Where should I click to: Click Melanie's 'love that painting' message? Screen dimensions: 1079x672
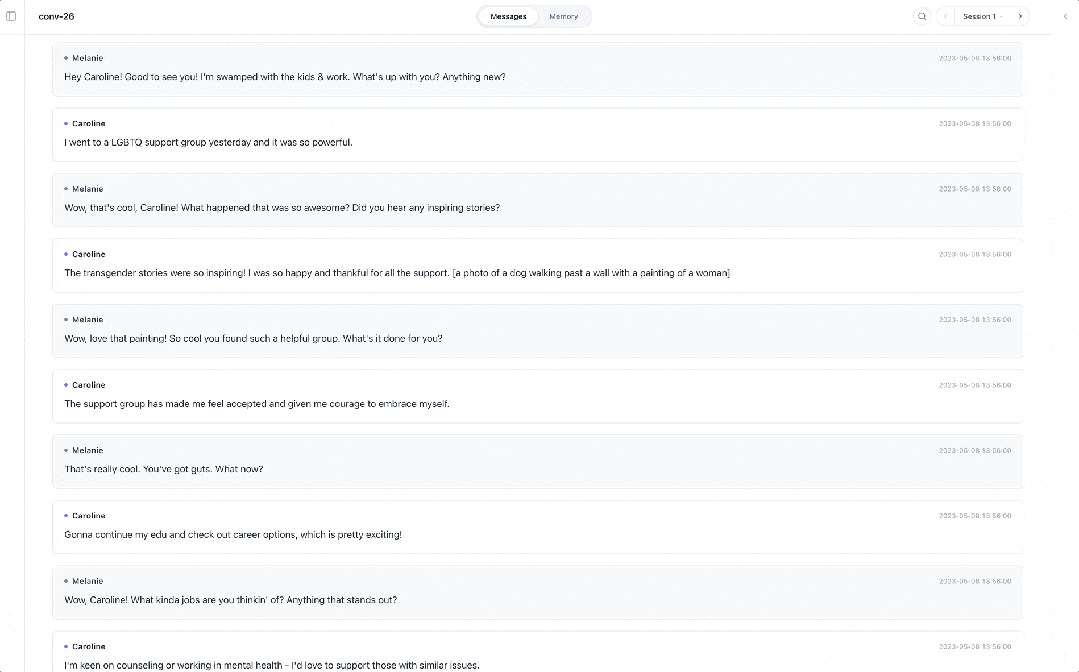253,339
